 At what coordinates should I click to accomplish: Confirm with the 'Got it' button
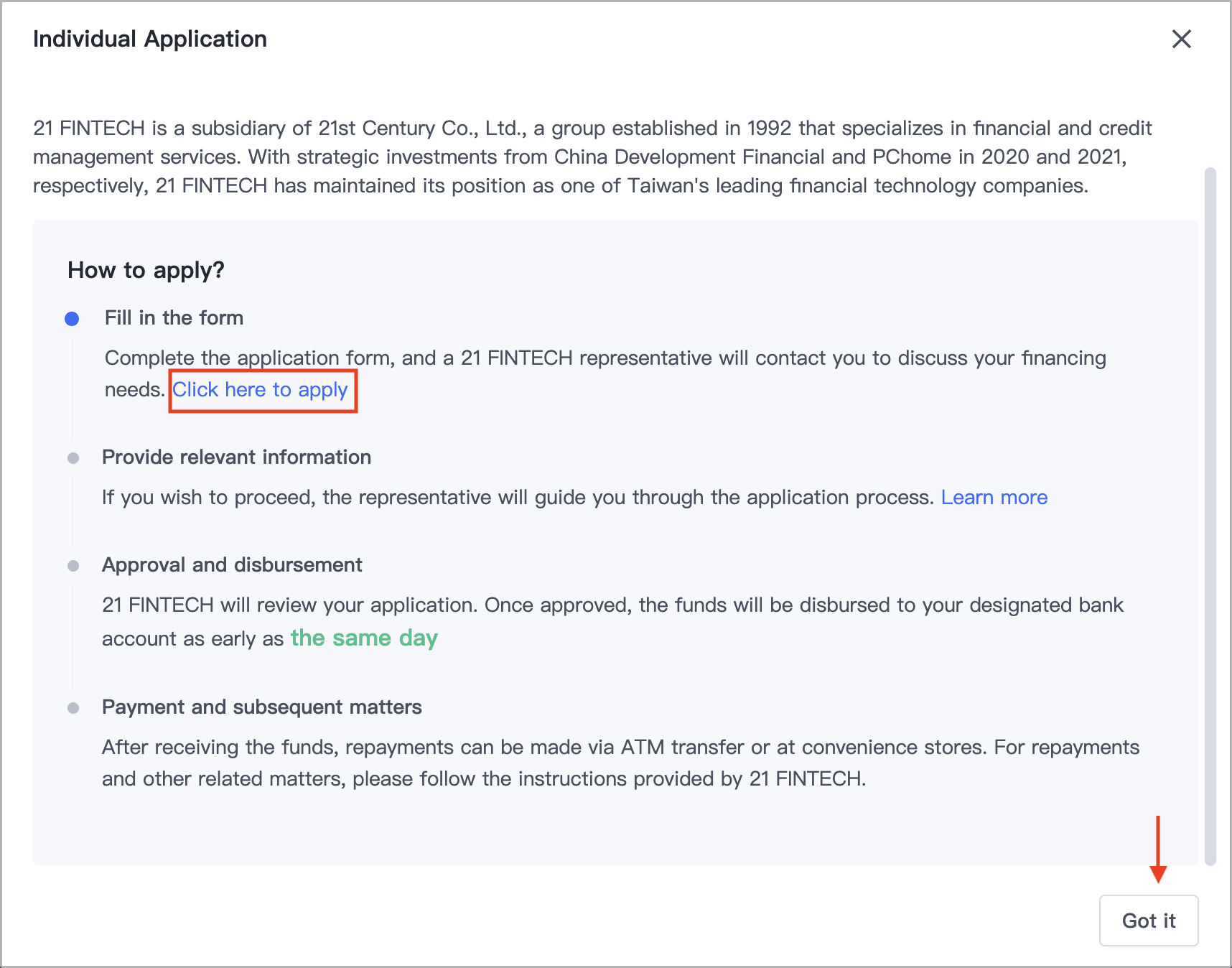point(1148,921)
